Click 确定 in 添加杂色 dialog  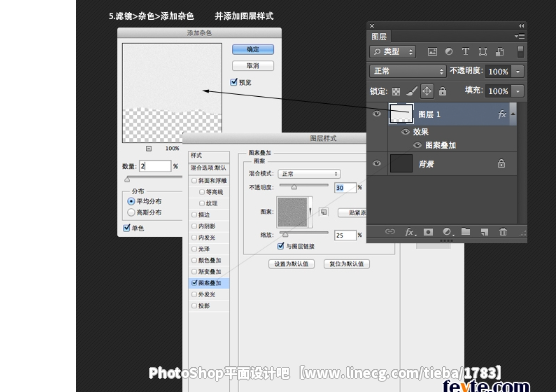point(253,49)
